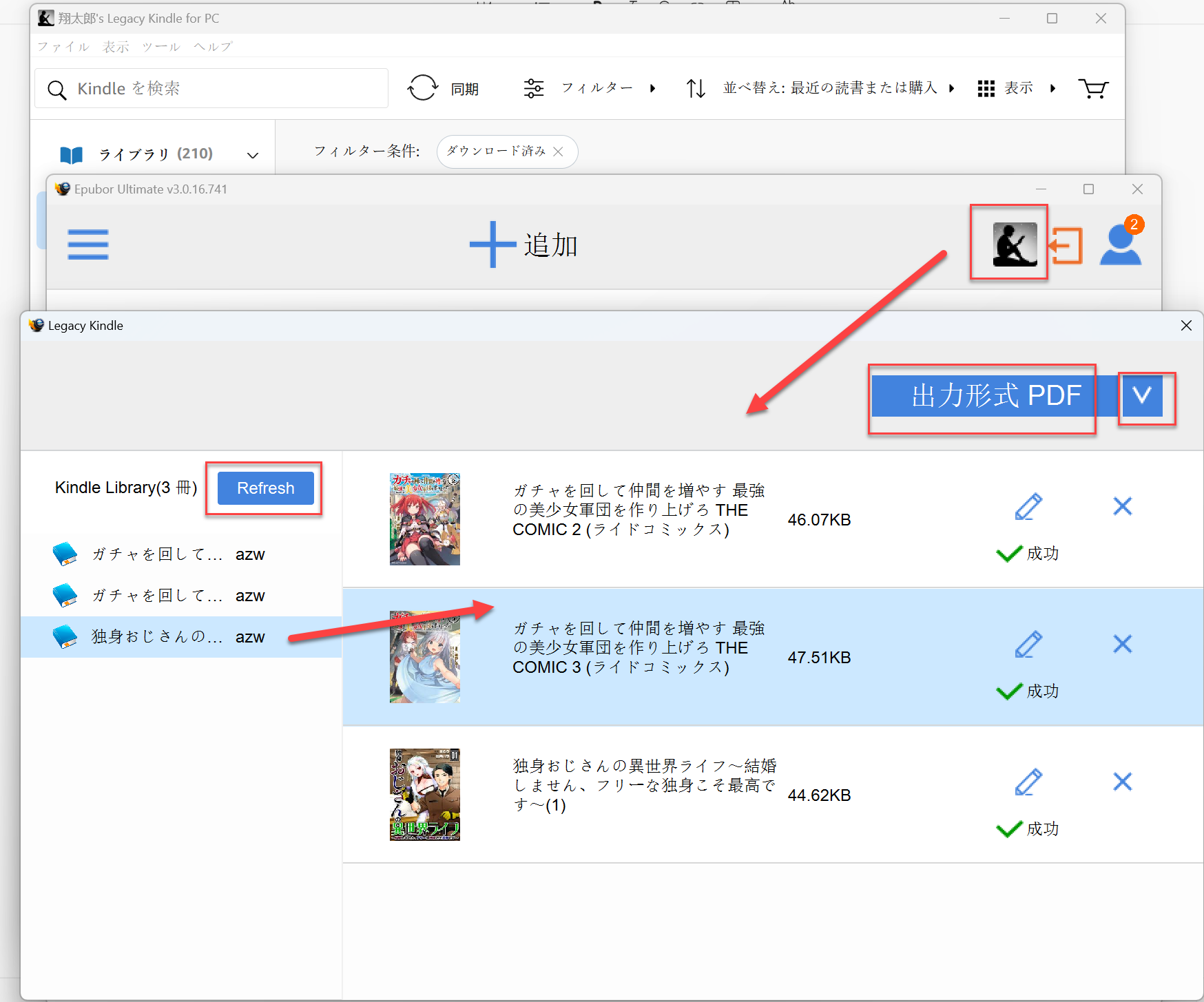Click the Kindle Library(3 冊) heading
The height and width of the screenshot is (1002, 1204).
point(126,488)
